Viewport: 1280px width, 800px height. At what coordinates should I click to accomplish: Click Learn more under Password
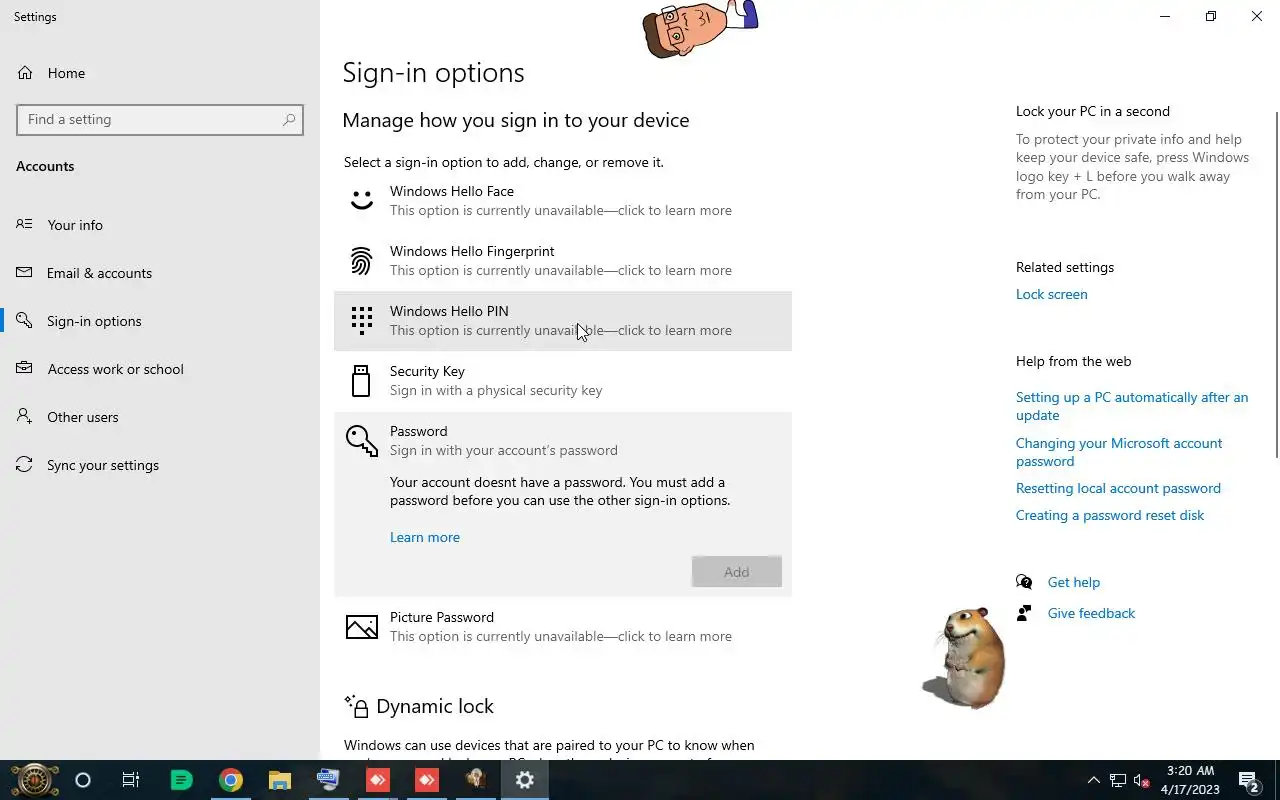coord(425,537)
